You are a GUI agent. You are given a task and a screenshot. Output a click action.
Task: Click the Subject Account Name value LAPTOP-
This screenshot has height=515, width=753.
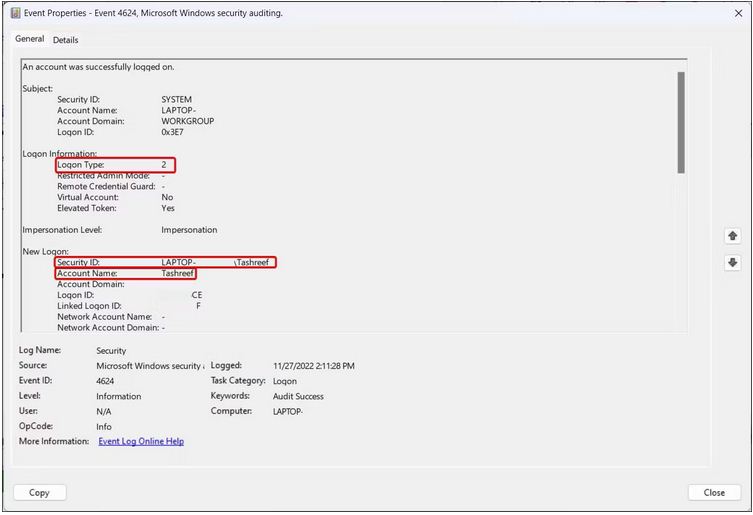tap(179, 110)
